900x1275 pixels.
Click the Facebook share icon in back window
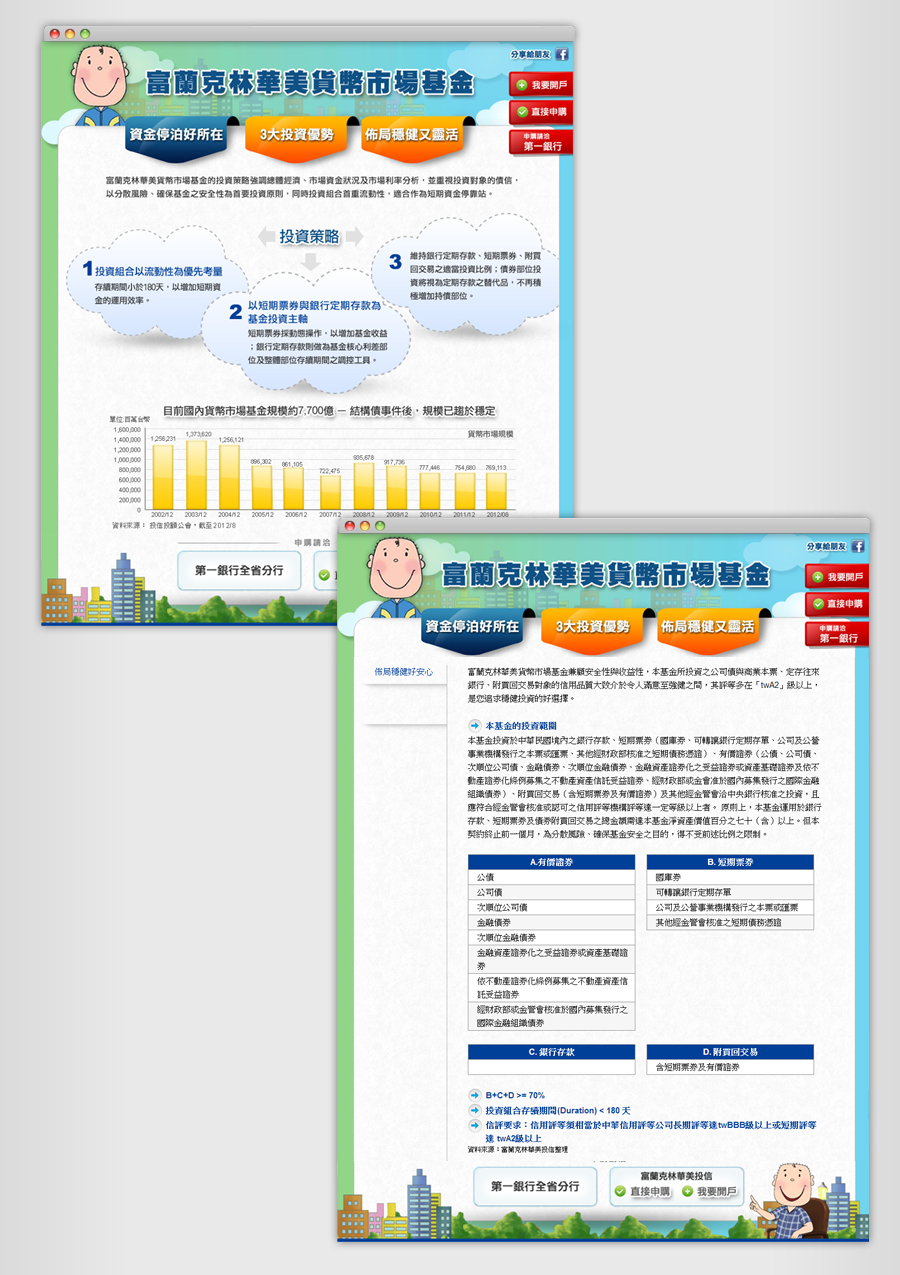coord(562,55)
